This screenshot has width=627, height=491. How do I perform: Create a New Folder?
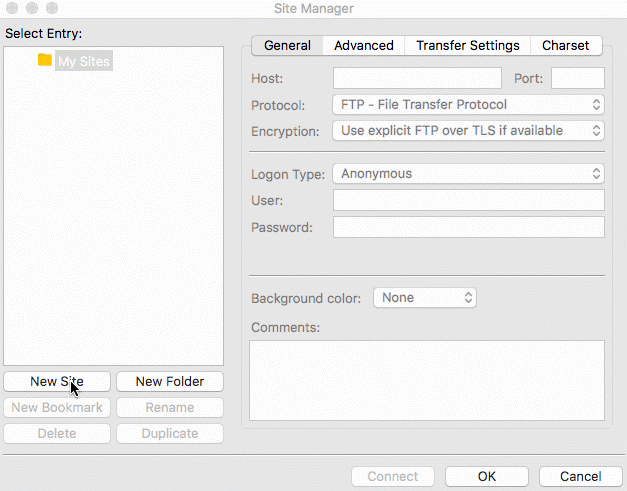[x=170, y=381]
